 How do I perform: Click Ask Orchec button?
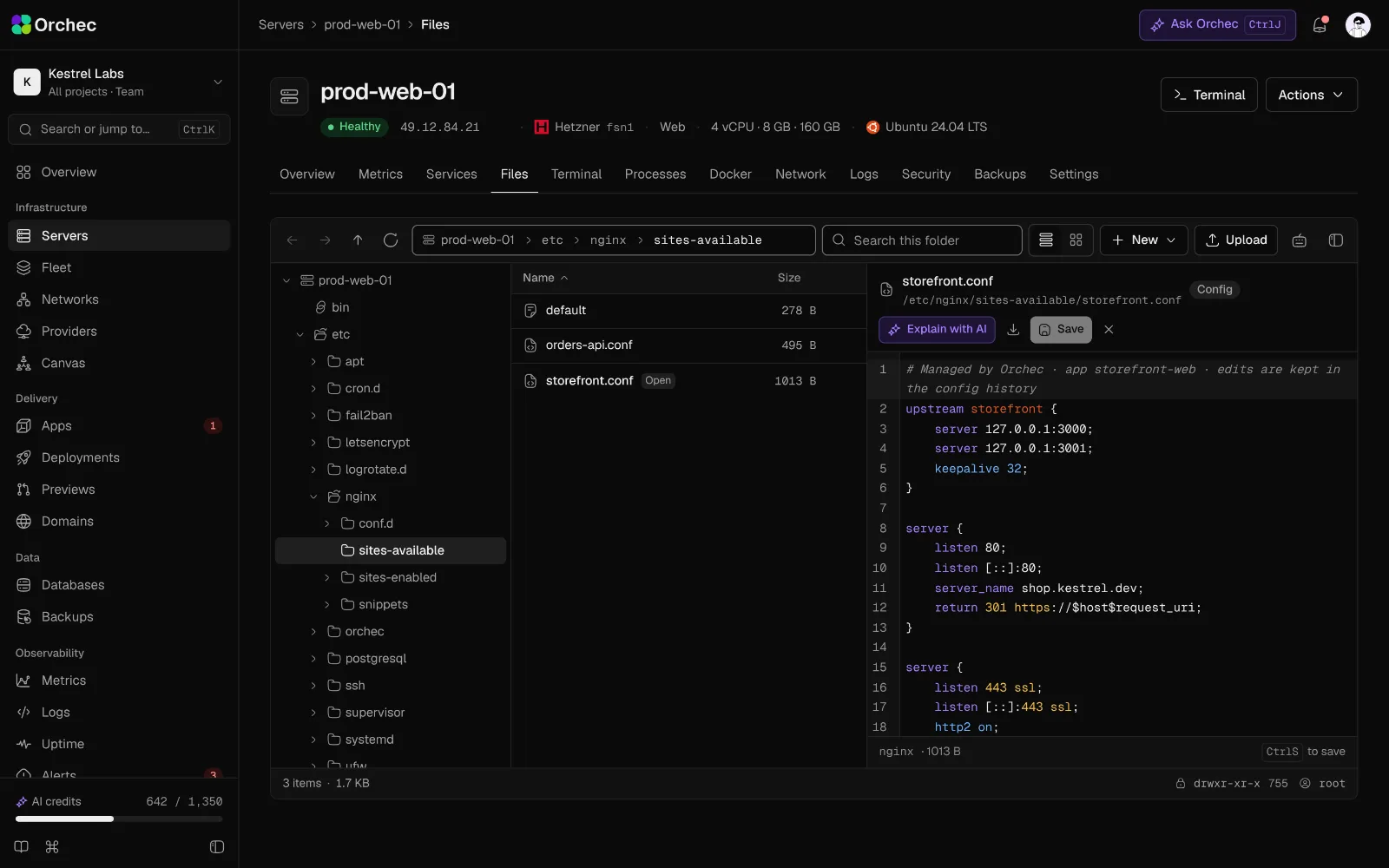pyautogui.click(x=1217, y=25)
